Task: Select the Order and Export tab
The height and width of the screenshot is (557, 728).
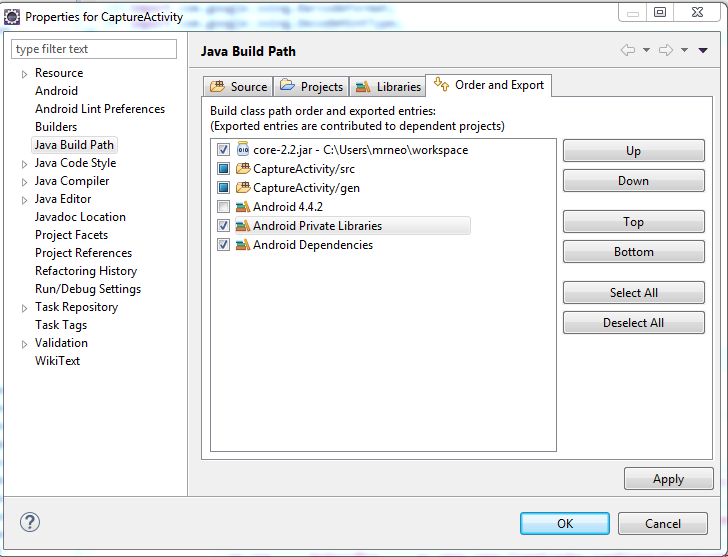Action: 488,85
